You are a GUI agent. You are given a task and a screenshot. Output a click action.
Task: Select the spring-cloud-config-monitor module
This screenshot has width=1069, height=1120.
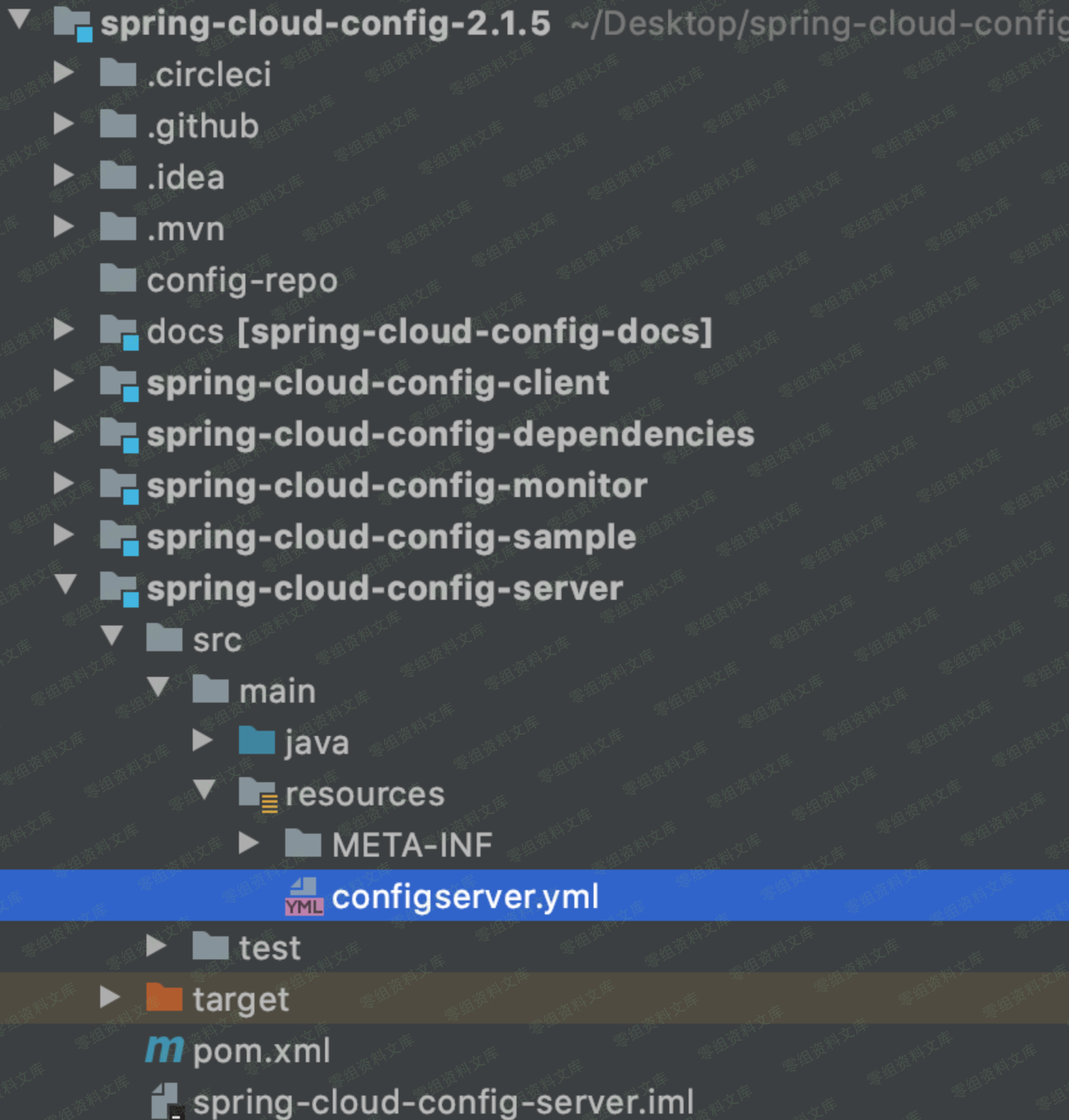[x=396, y=486]
